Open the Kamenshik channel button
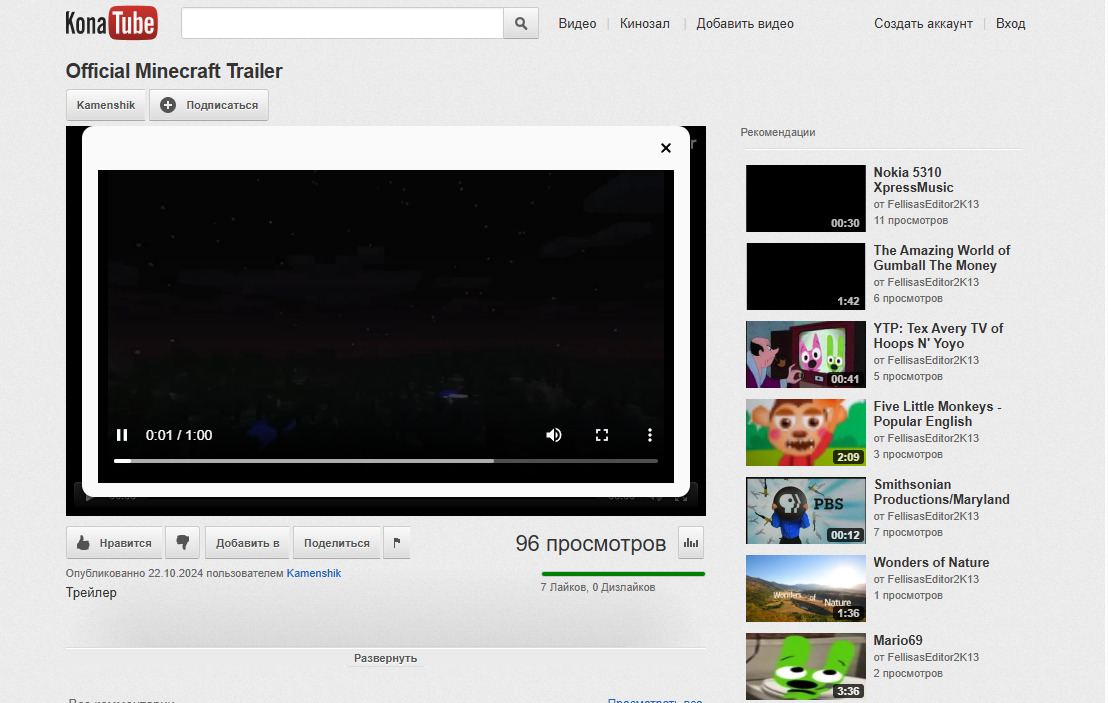This screenshot has width=1108, height=703. (106, 105)
